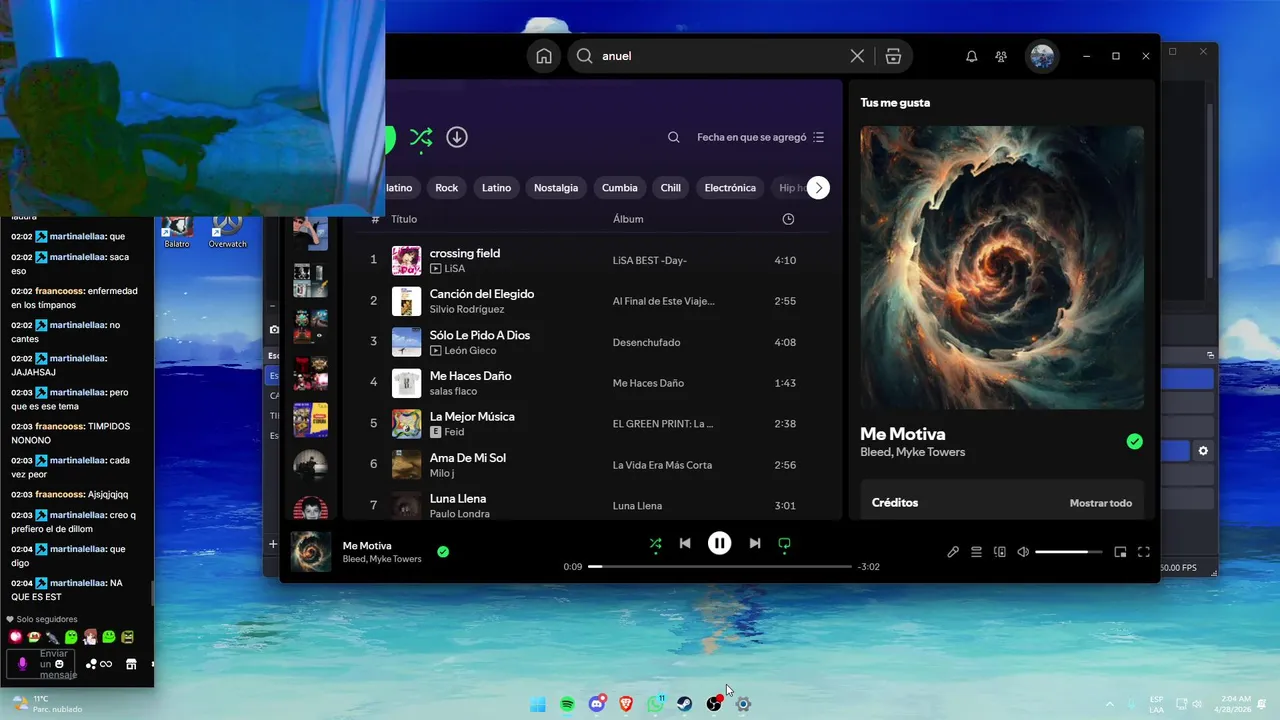This screenshot has height=720, width=1280.
Task: Open the Overwatch desktop shortcut
Action: click(x=227, y=231)
